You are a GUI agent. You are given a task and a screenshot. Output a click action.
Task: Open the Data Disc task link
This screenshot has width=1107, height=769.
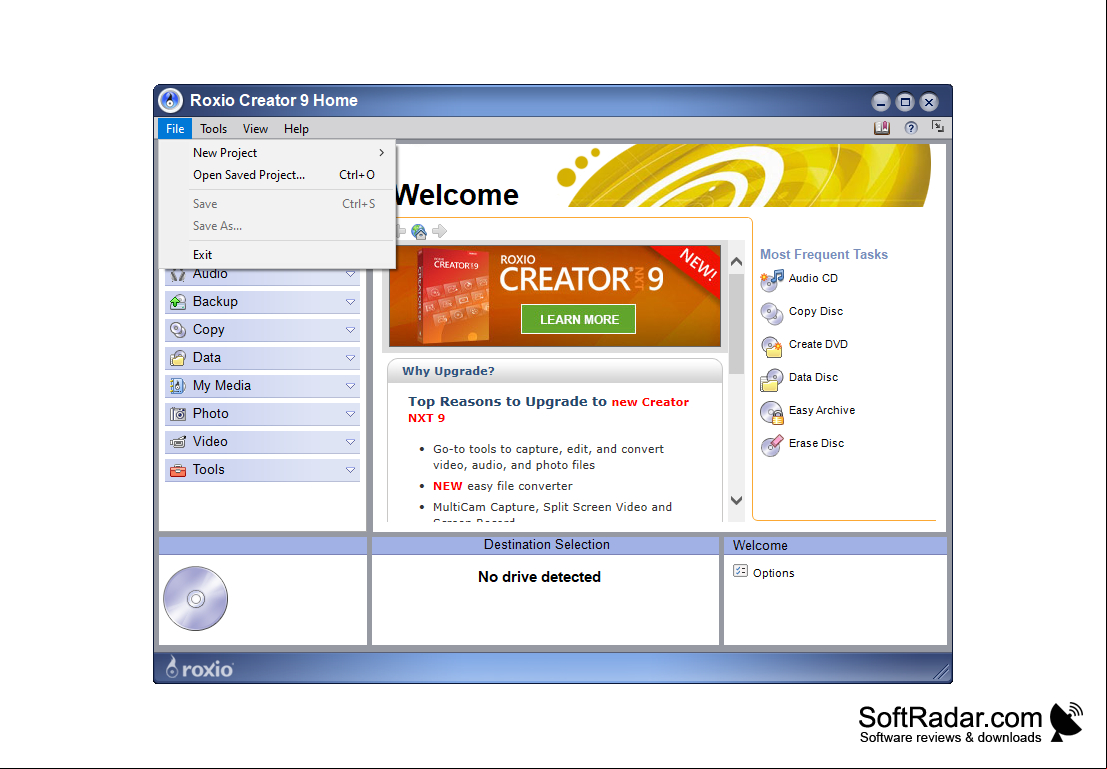[813, 377]
